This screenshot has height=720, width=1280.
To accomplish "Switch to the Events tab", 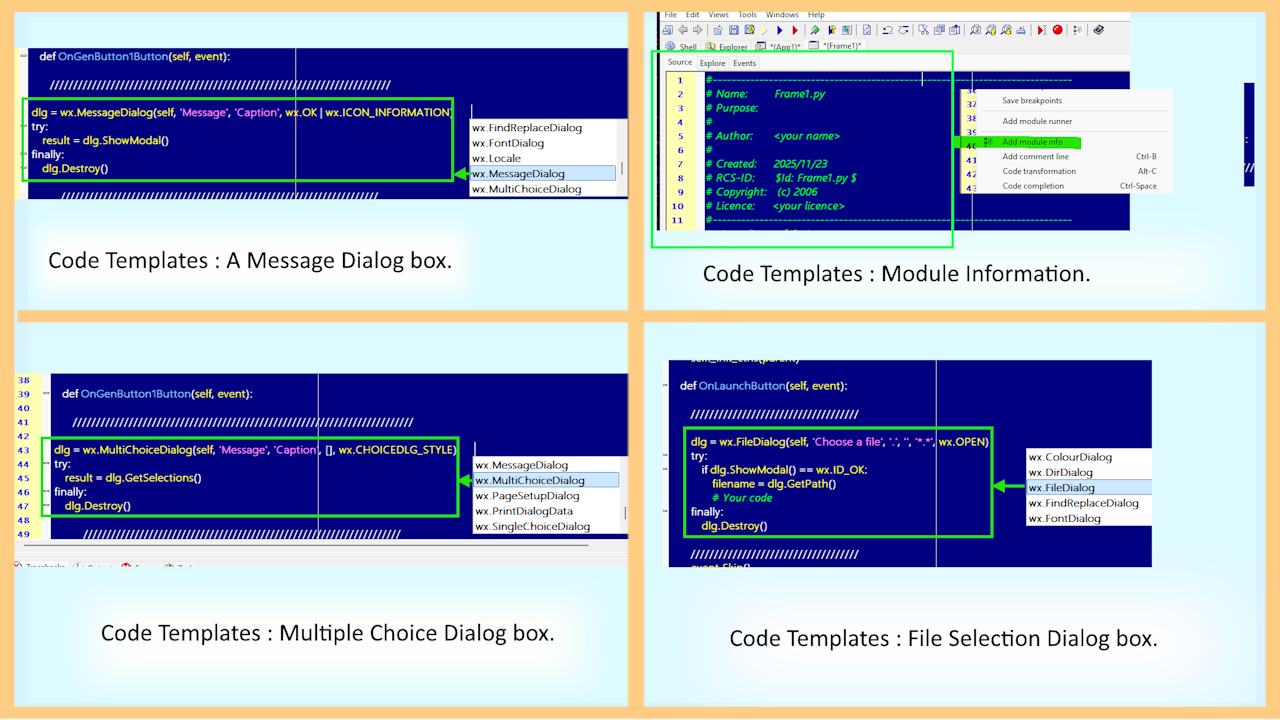I will pyautogui.click(x=745, y=63).
